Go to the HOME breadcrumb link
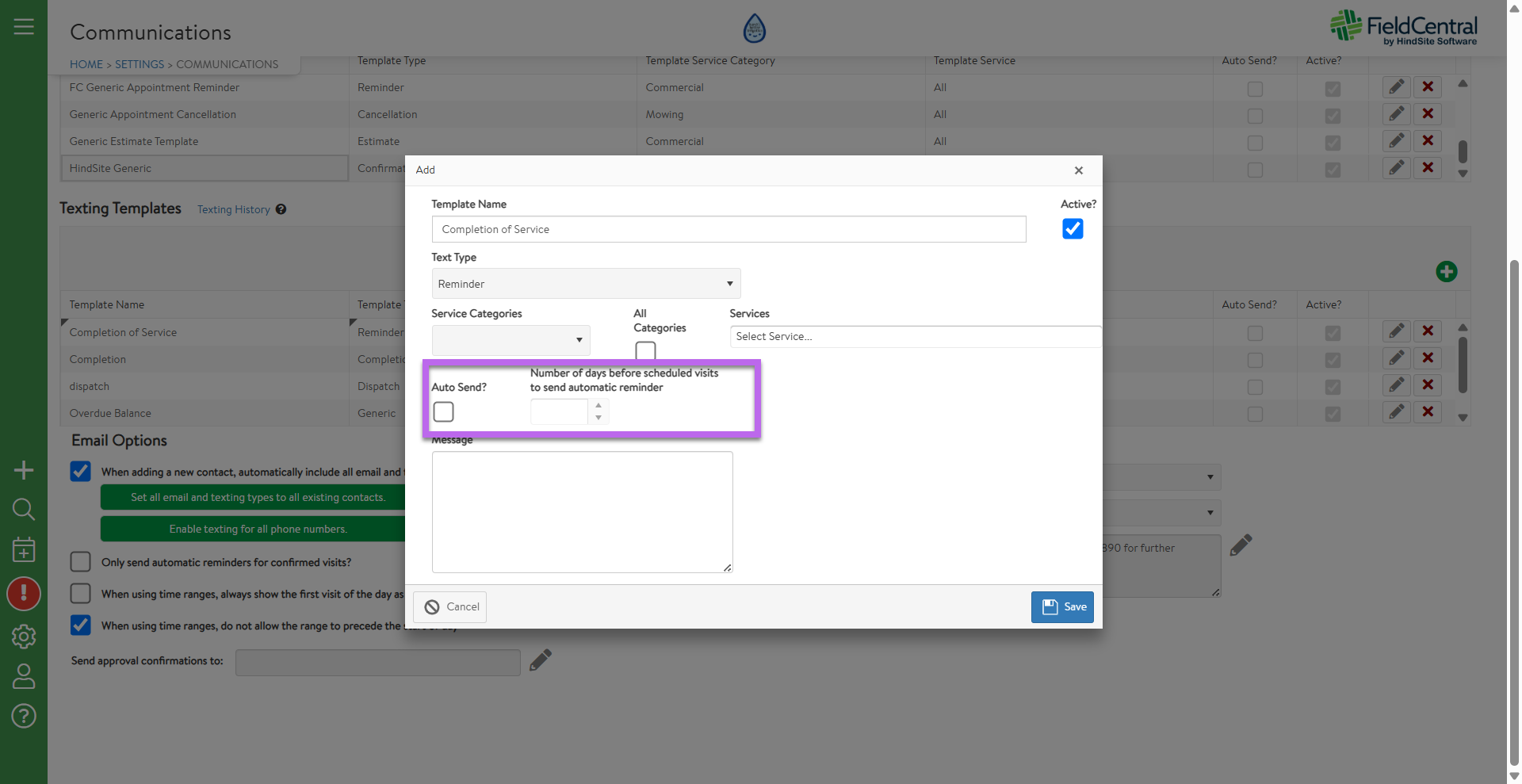Screen dimensions: 1522x784 coord(86,64)
